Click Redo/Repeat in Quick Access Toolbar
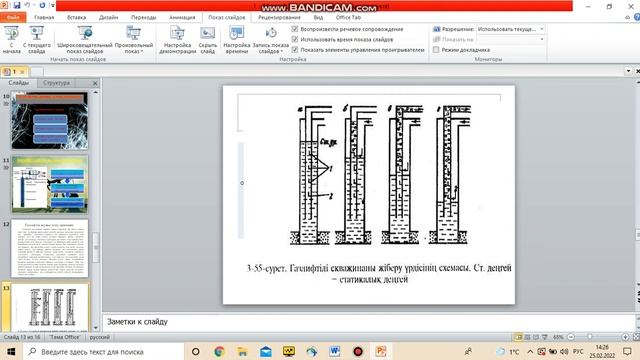640x360 pixels. click(42, 5)
